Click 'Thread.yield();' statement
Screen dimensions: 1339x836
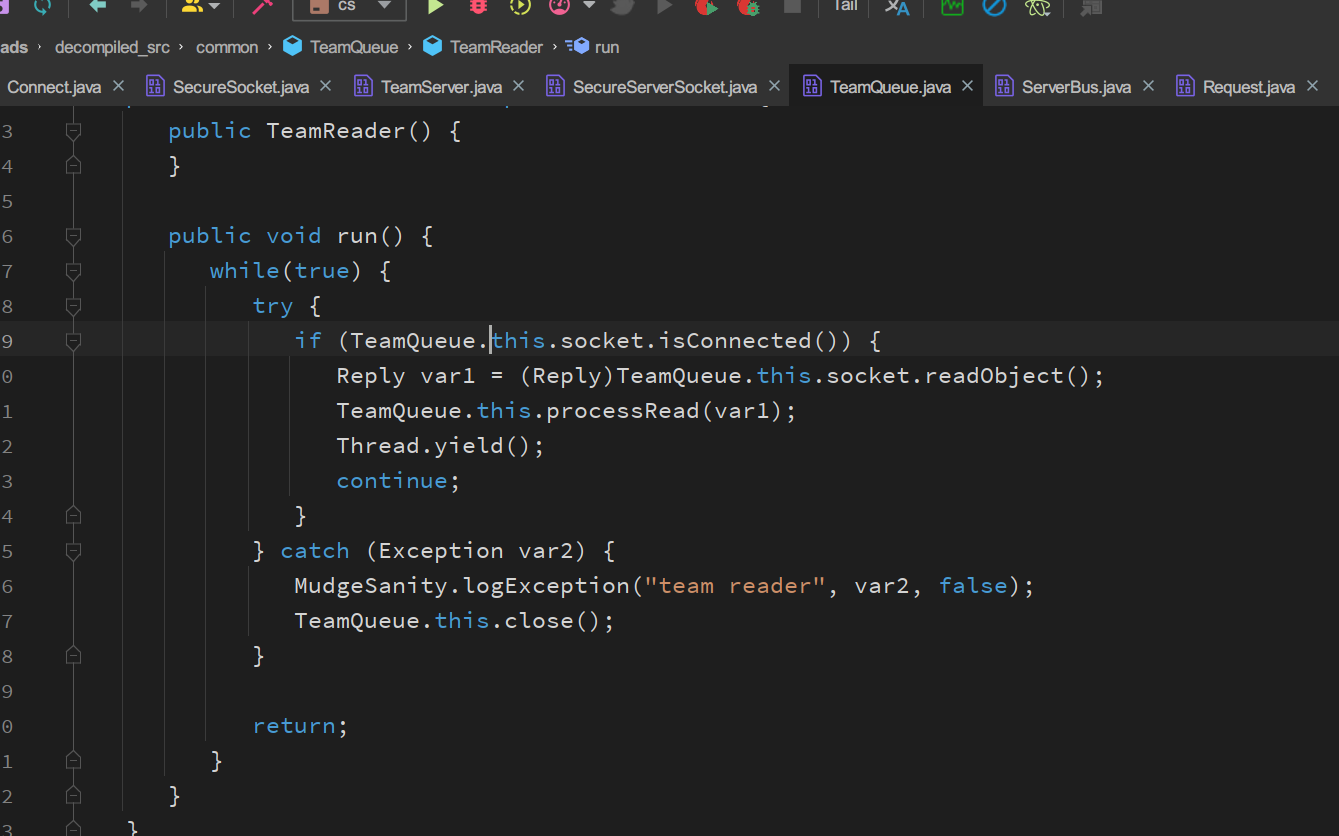(x=440, y=446)
